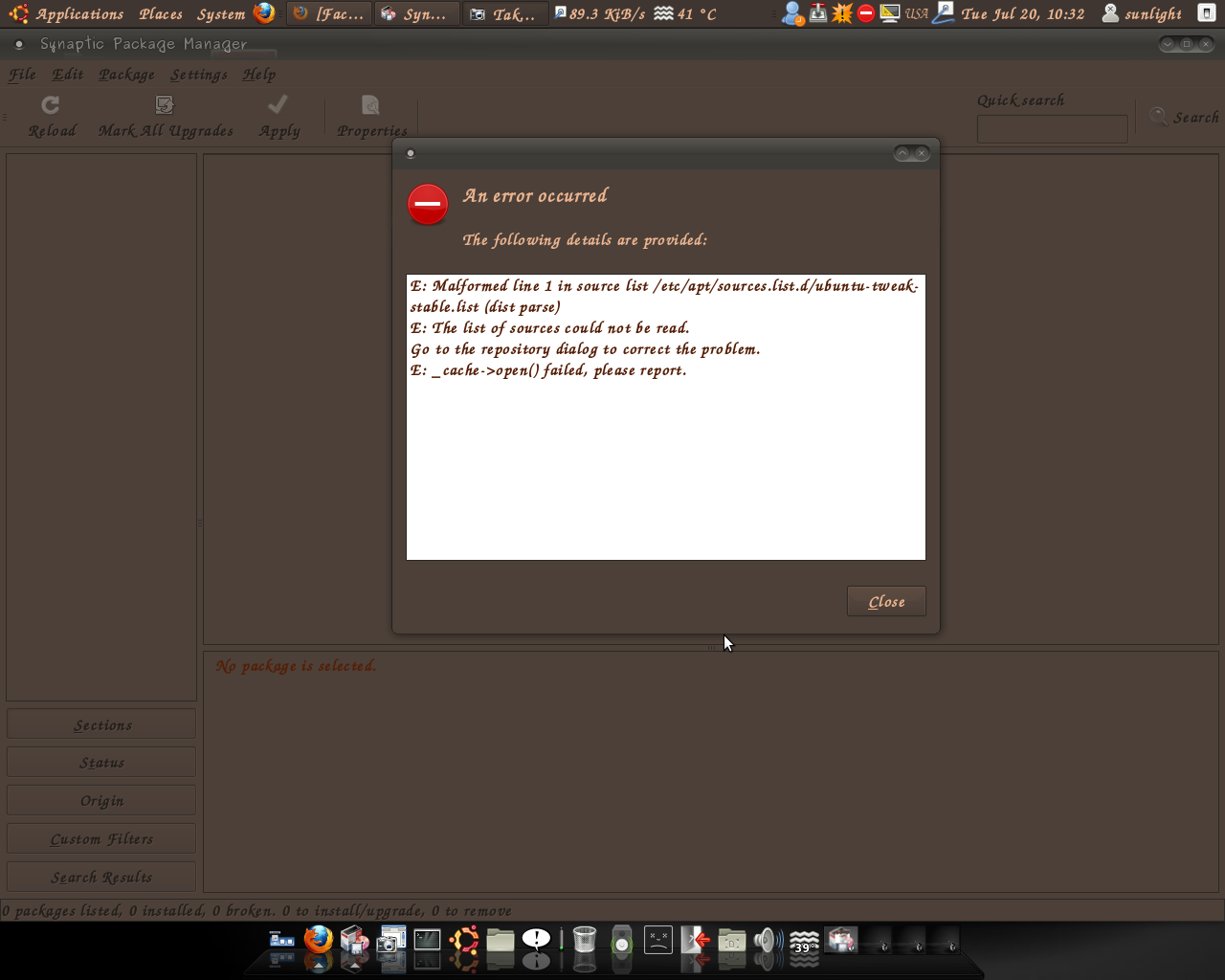Click the 41 °C temperature applet
The image size is (1225, 980).
click(685, 13)
